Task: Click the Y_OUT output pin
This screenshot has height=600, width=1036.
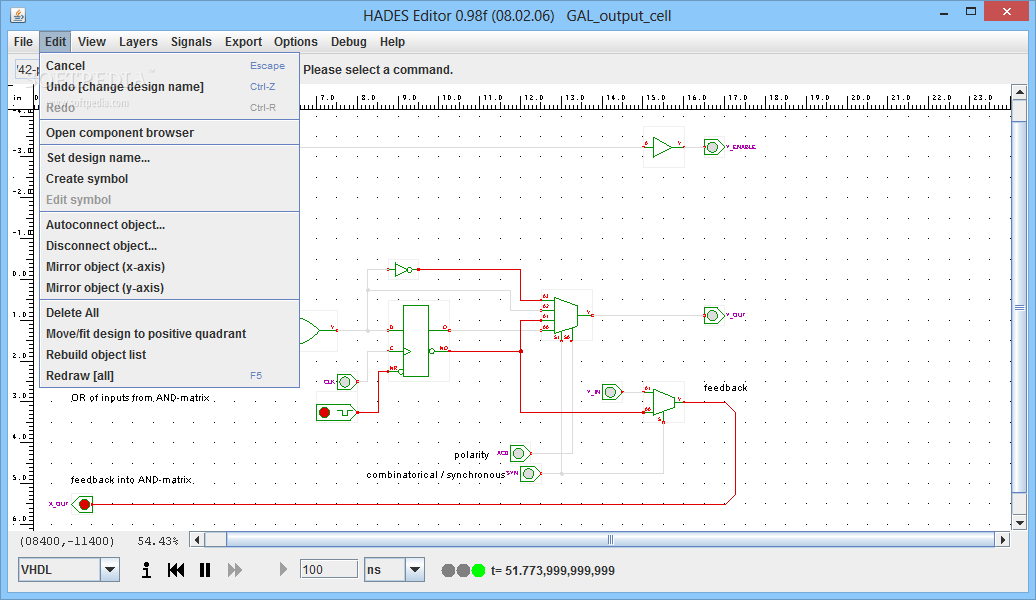Action: point(714,315)
